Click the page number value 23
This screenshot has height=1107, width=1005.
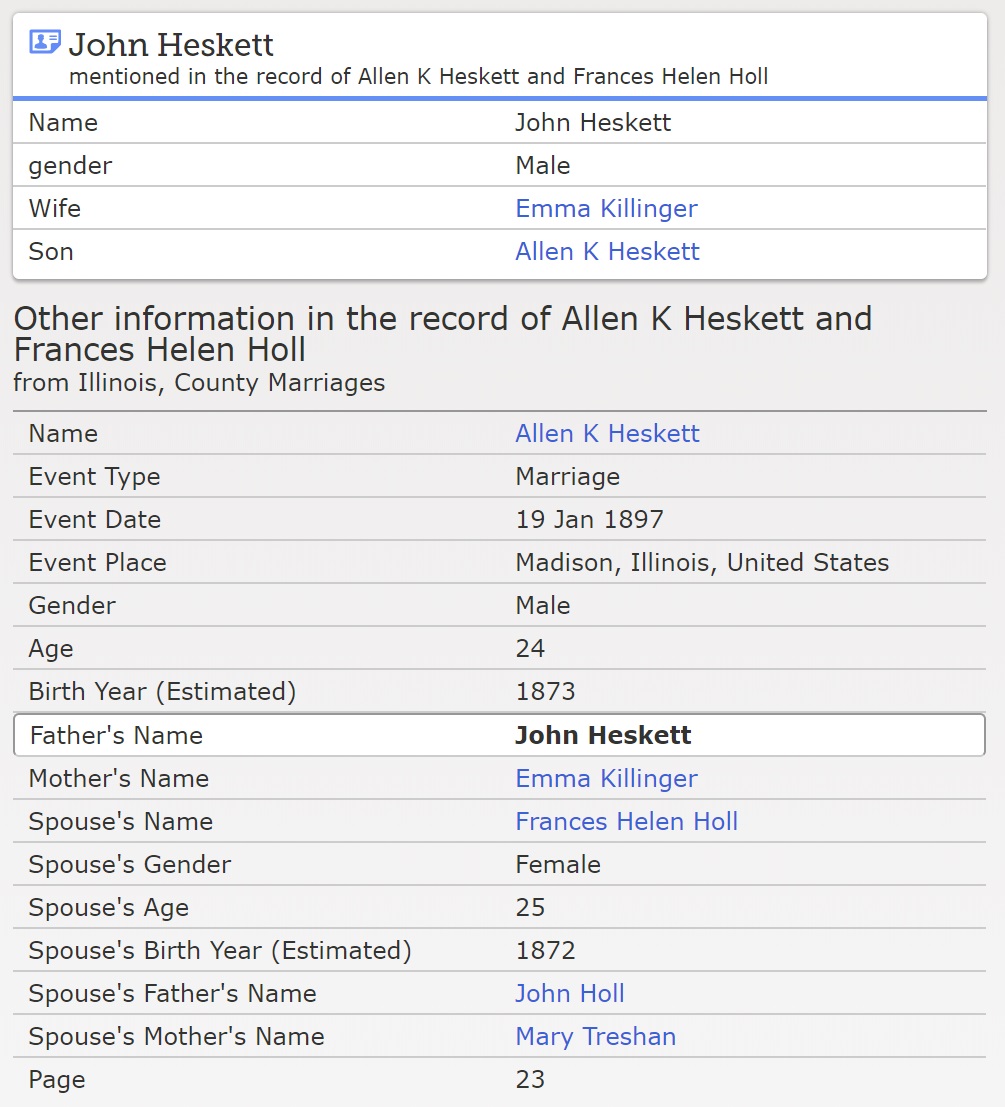click(530, 1079)
